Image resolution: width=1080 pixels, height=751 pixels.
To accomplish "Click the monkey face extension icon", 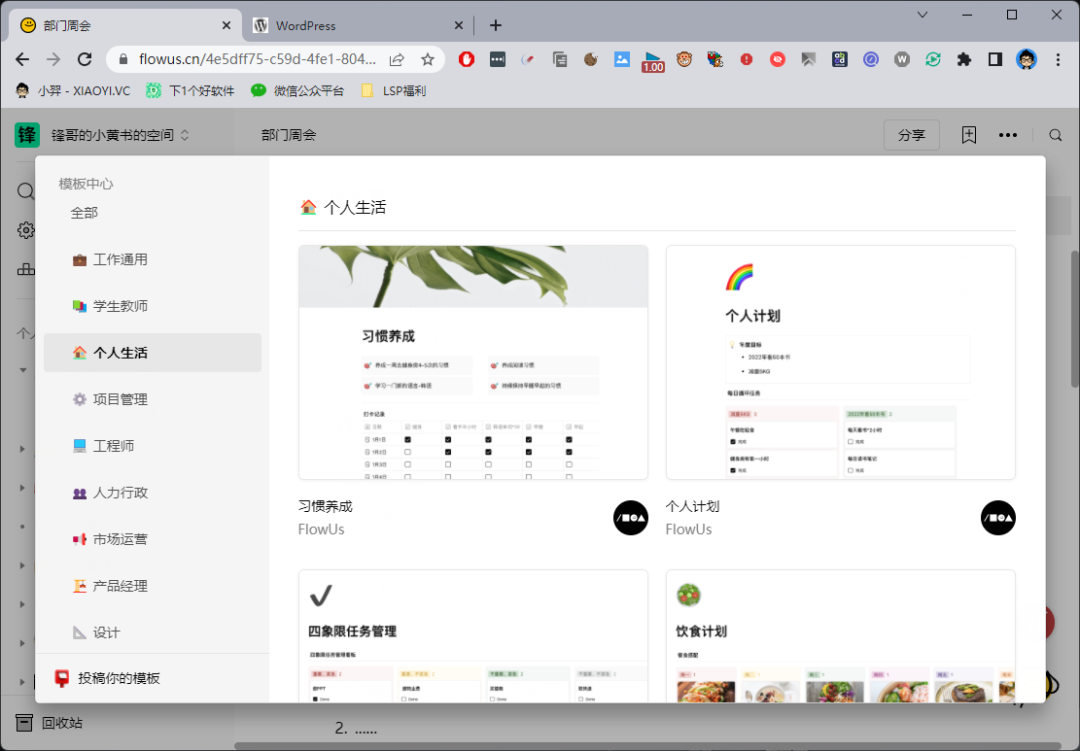I will (684, 59).
